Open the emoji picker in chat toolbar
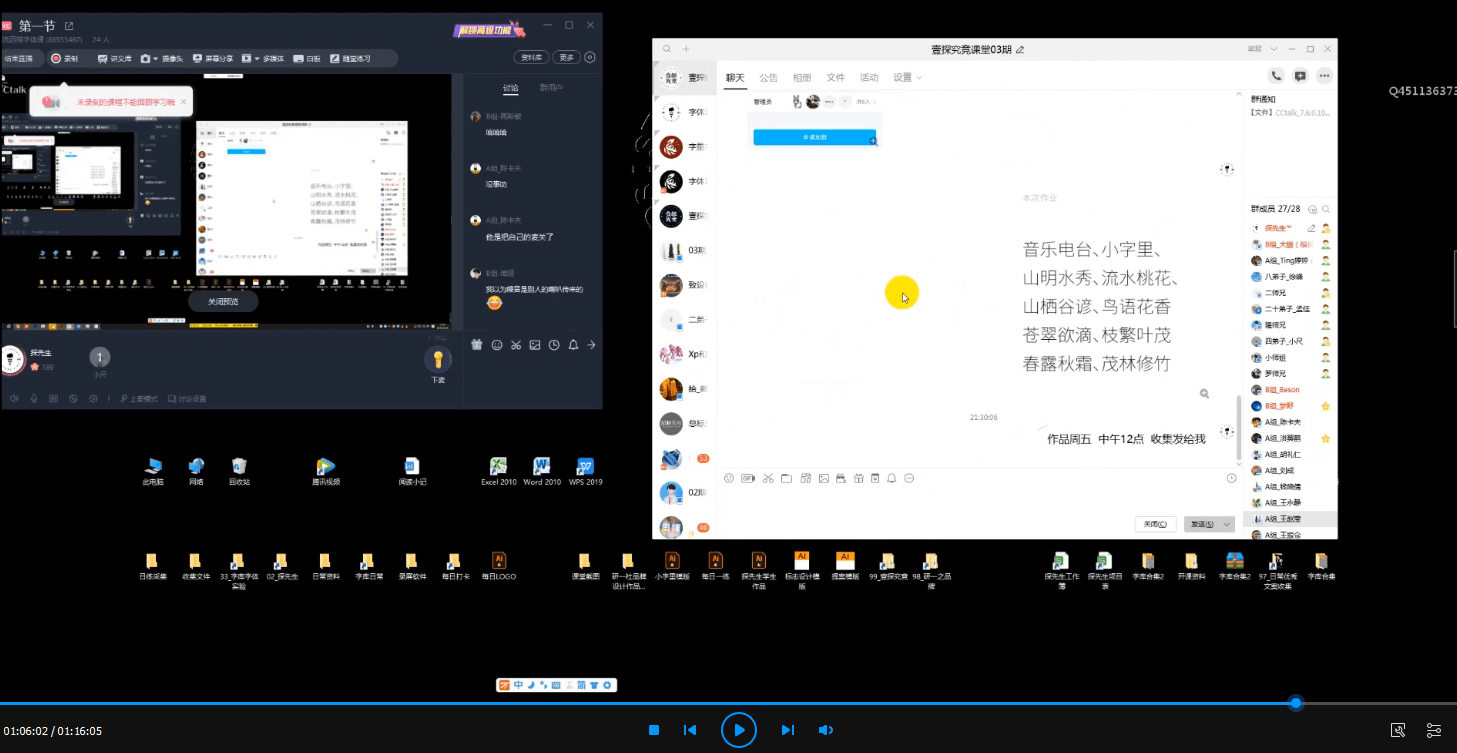The image size is (1457, 753). 729,479
